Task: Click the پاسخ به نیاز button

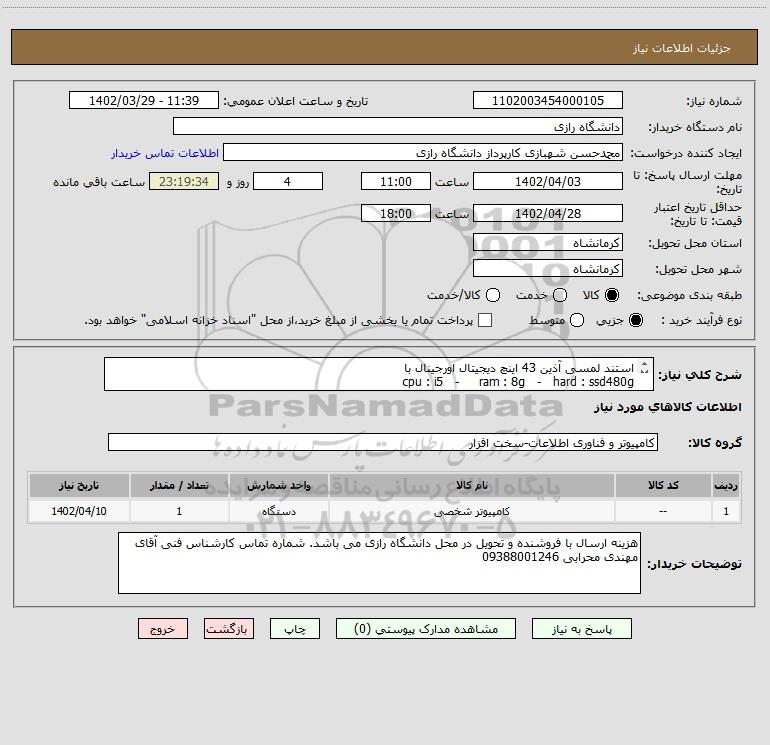Action: (x=581, y=629)
